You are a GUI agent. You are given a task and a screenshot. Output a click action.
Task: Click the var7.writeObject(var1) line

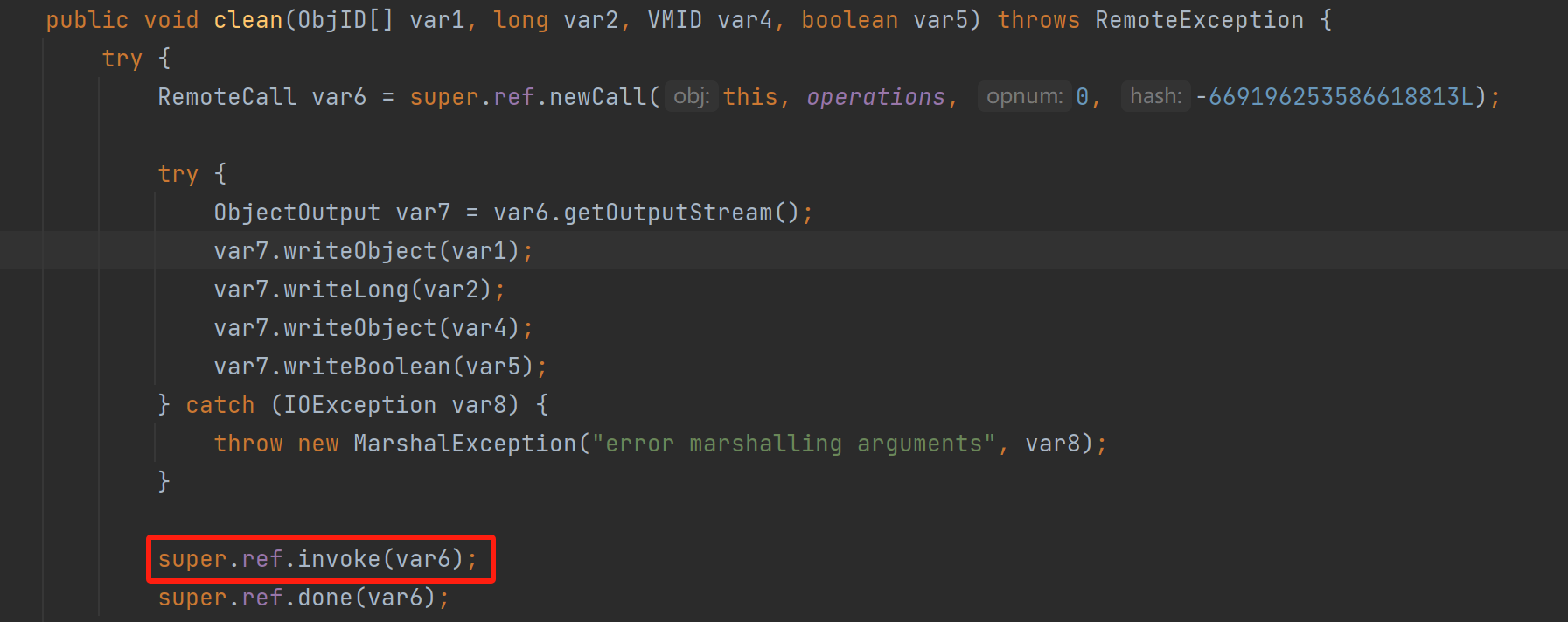coord(373,251)
